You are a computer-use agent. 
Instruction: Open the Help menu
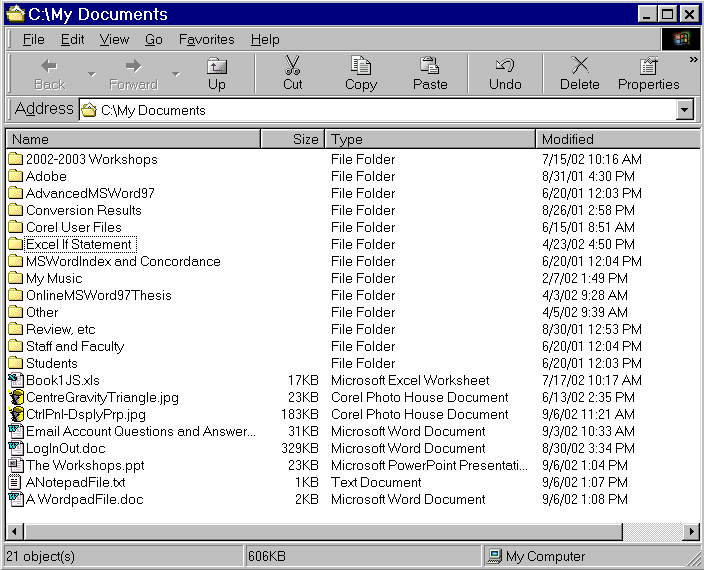click(x=265, y=39)
